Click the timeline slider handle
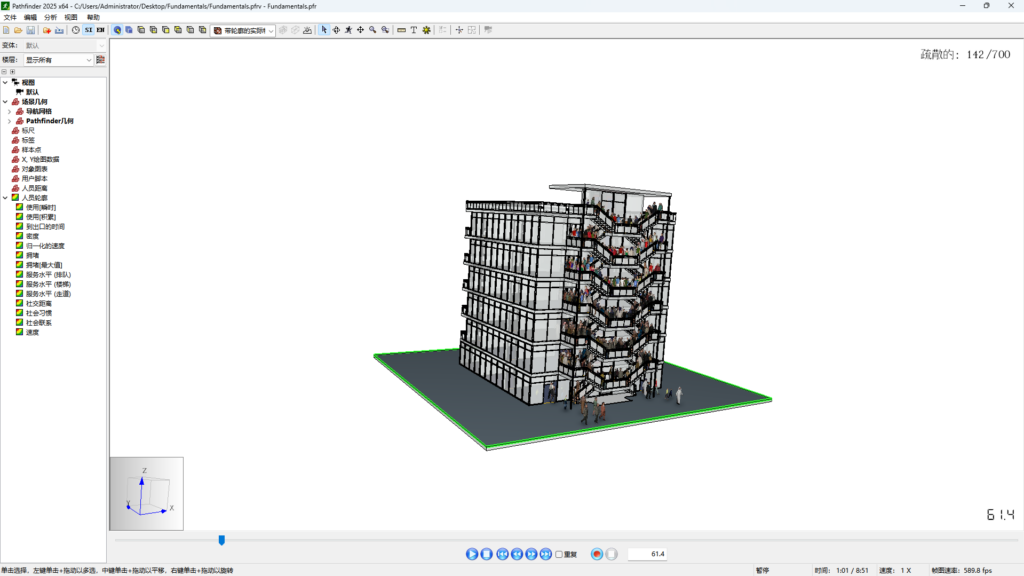 222,540
